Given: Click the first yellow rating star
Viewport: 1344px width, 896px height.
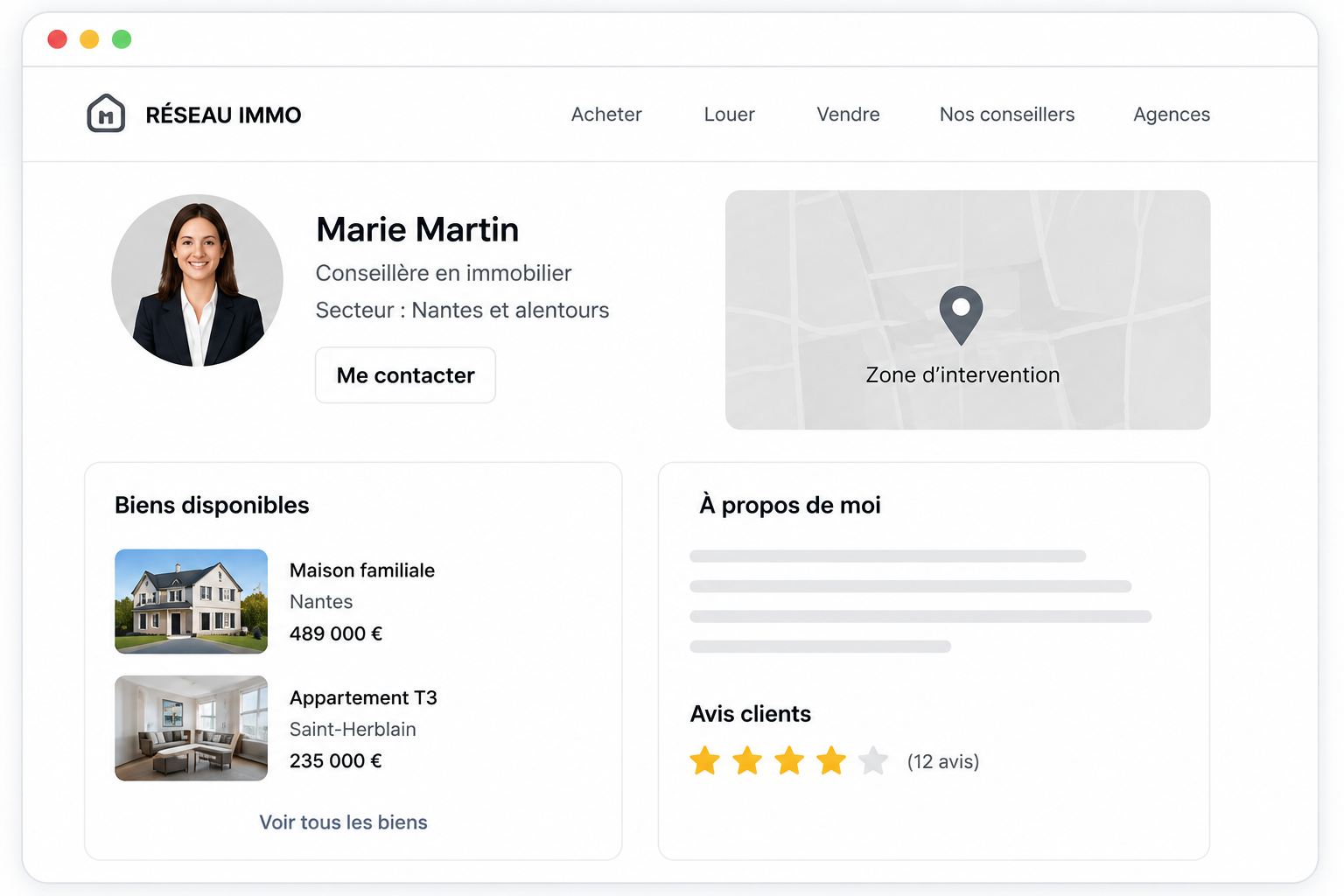Looking at the screenshot, I should [x=704, y=760].
